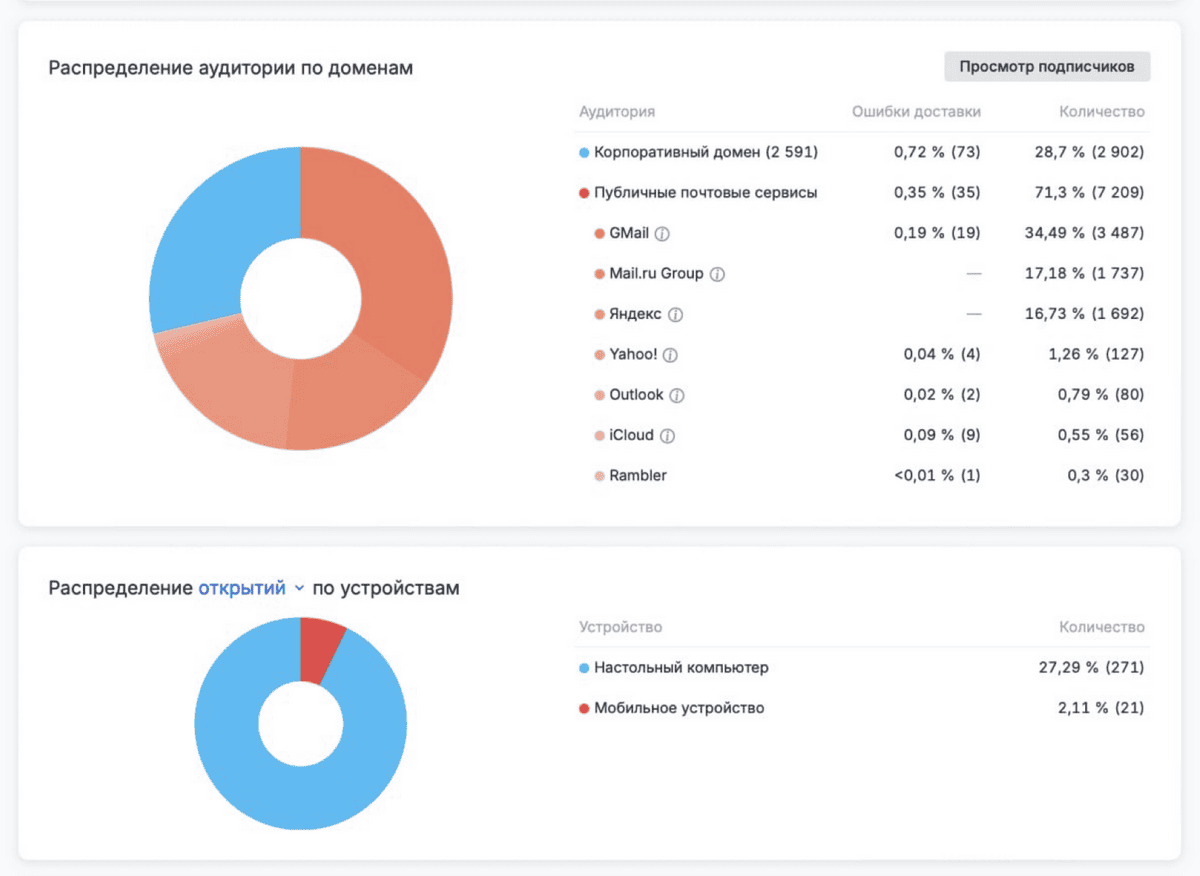1200x876 pixels.
Task: Click the Просмотр подписчиков button
Action: coord(1047,67)
